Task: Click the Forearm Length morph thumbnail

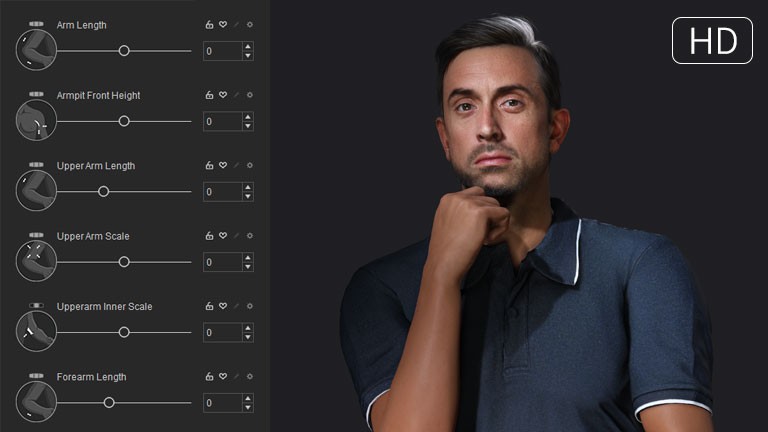Action: [x=36, y=402]
